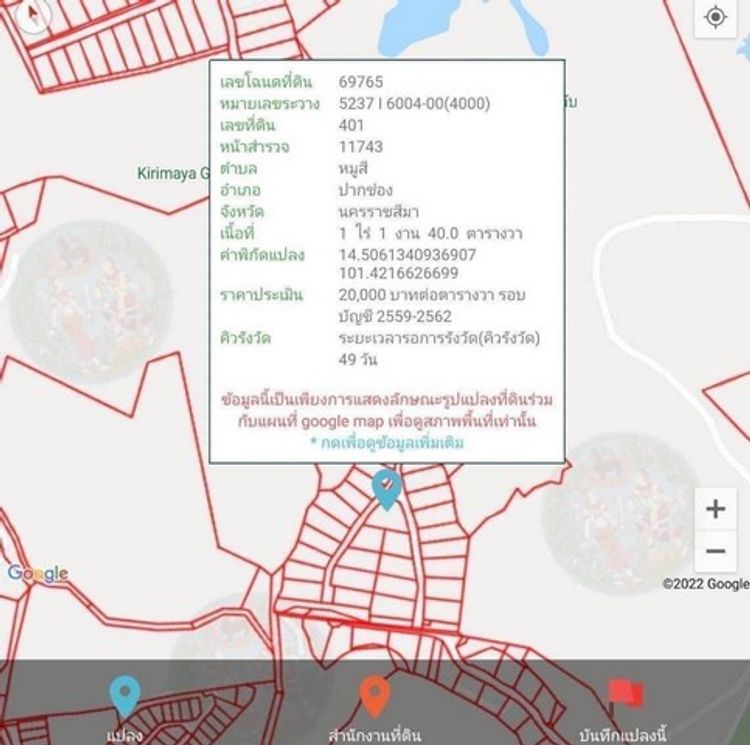The width and height of the screenshot is (750, 745).
Task: Zoom in with the plus button
Action: (x=715, y=508)
